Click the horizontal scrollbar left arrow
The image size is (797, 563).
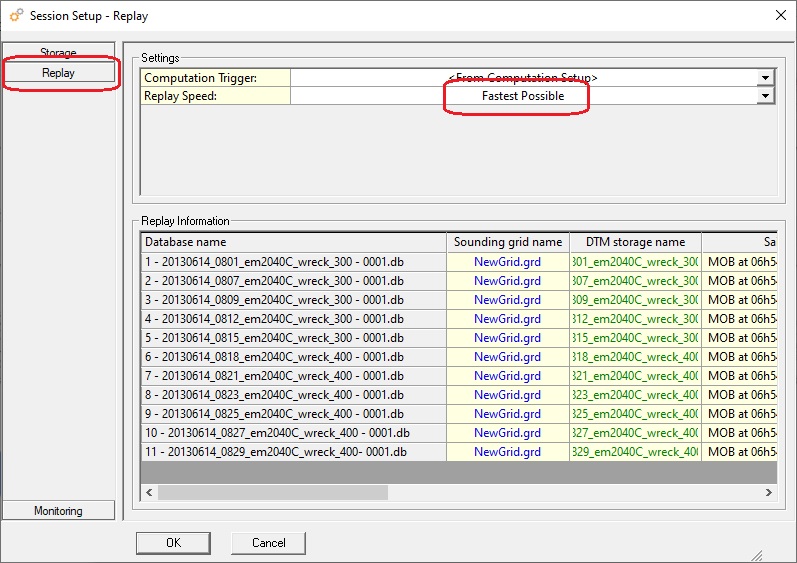tap(149, 492)
